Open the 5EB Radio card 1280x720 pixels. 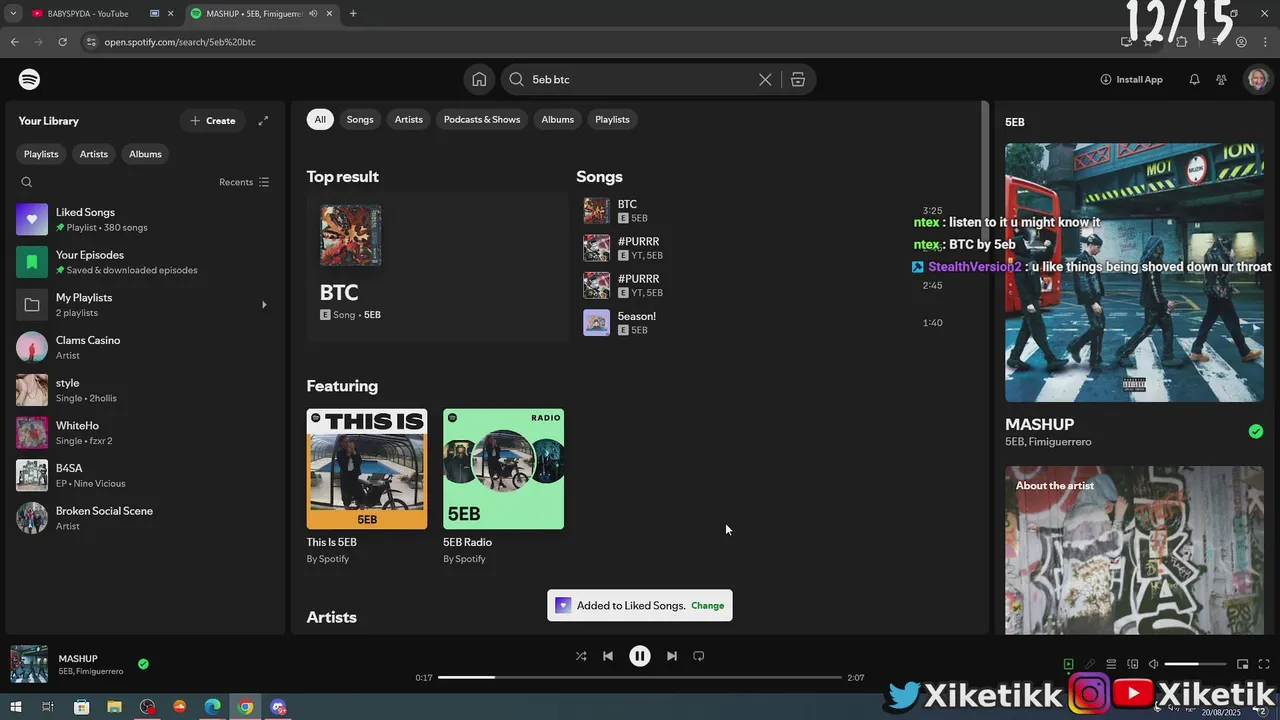(503, 487)
